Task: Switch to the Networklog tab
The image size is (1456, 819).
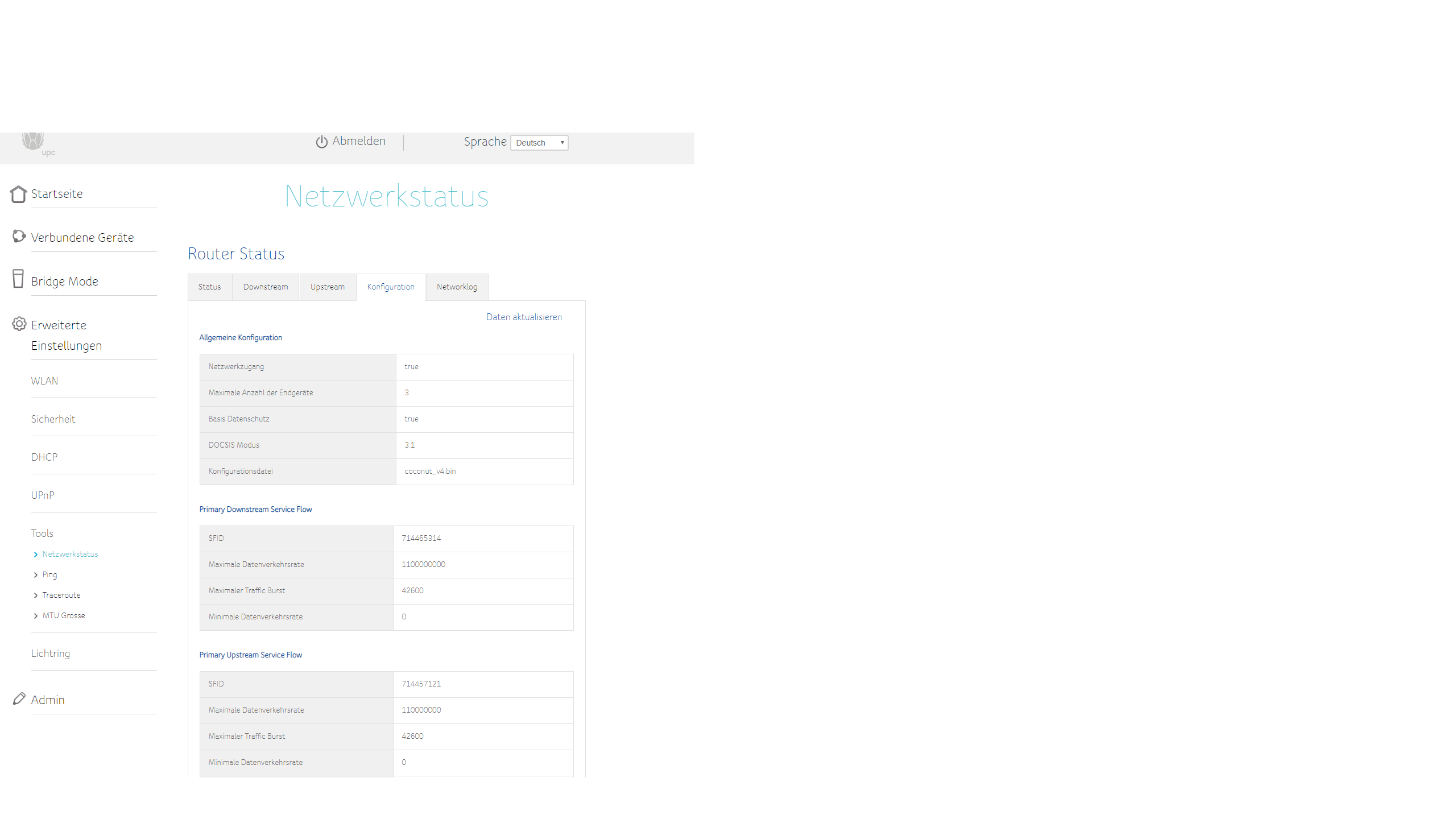Action: pos(456,287)
